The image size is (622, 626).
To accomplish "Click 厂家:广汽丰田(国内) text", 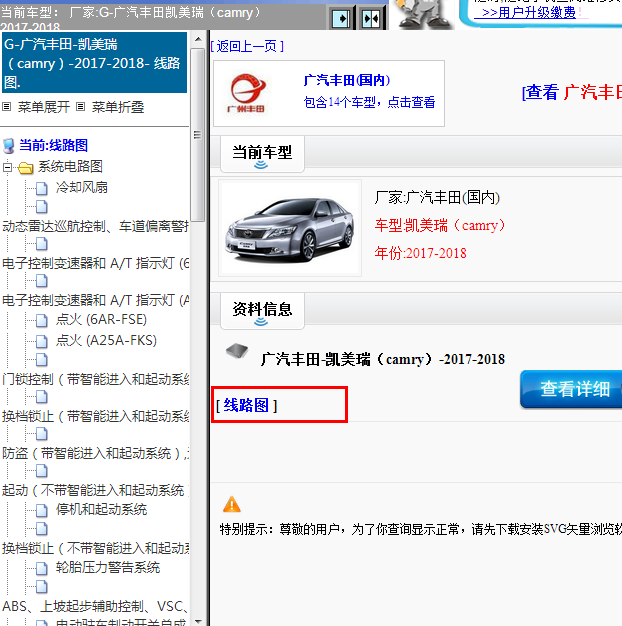I will (x=437, y=198).
